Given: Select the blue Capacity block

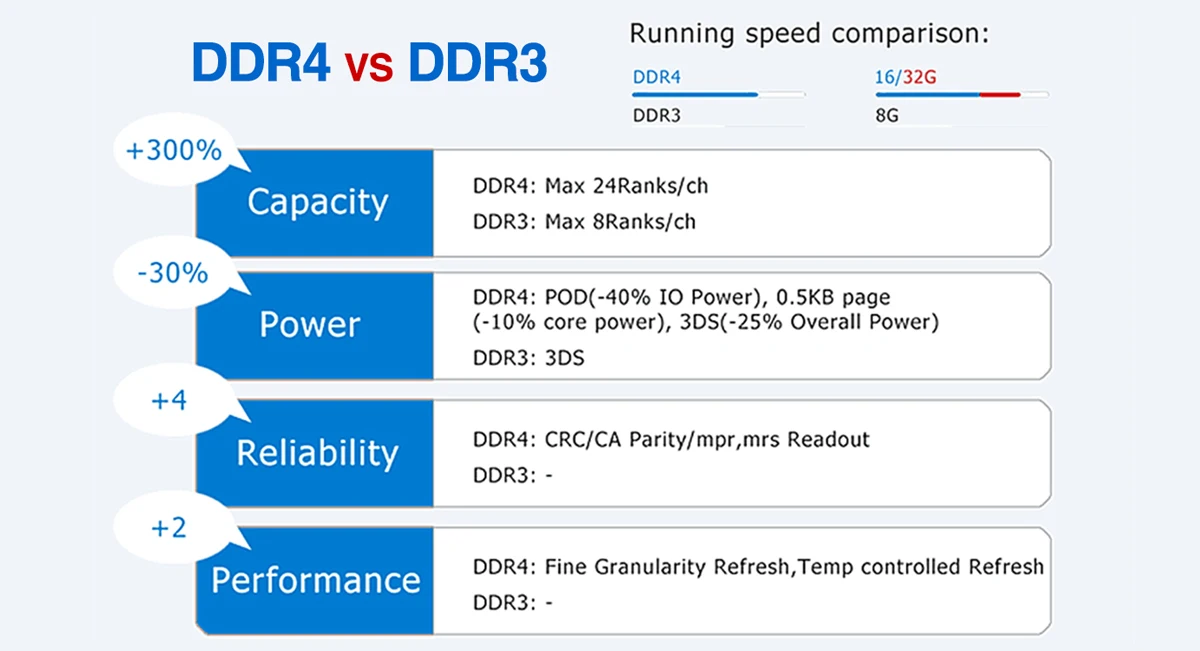Looking at the screenshot, I should pos(315,203).
